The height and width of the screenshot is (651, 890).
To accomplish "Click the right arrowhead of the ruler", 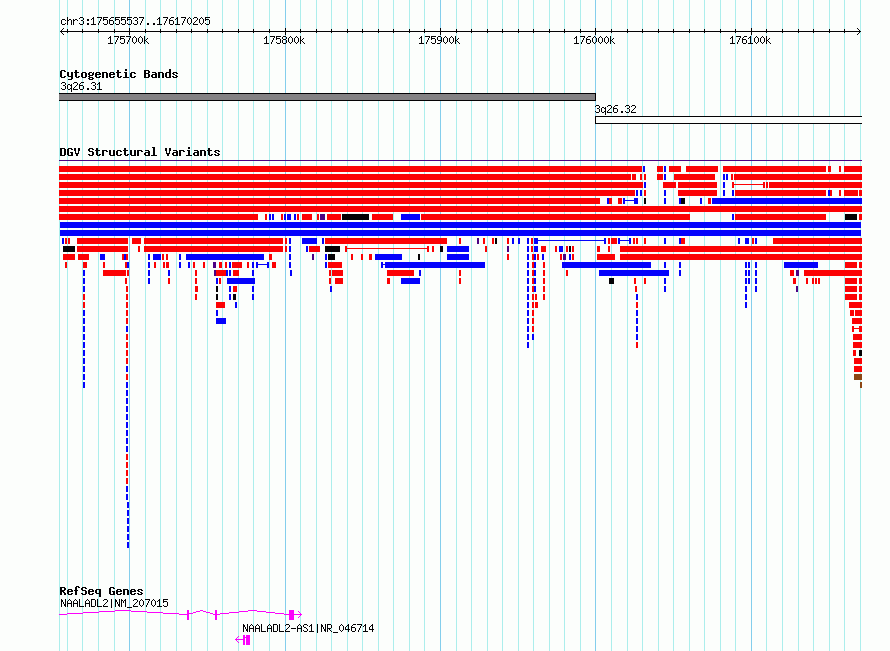I will (x=859, y=32).
